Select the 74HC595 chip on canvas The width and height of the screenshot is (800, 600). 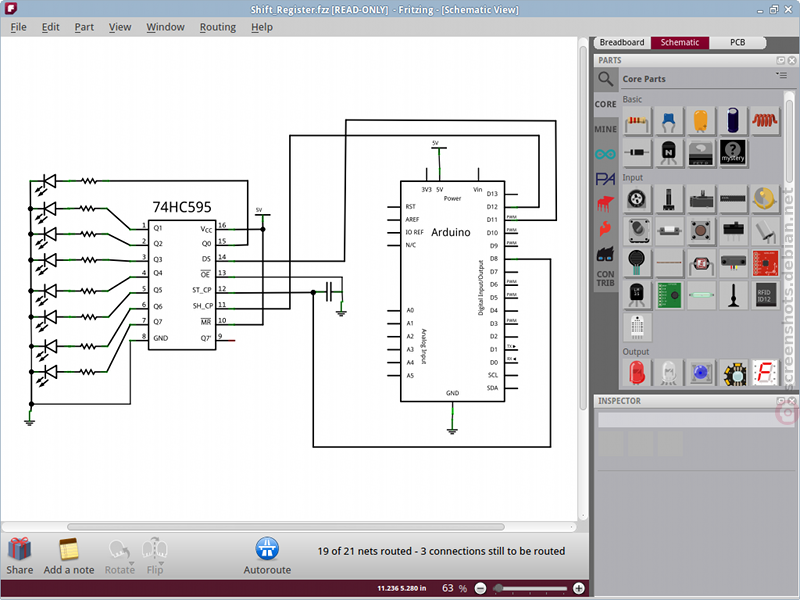pos(182,285)
